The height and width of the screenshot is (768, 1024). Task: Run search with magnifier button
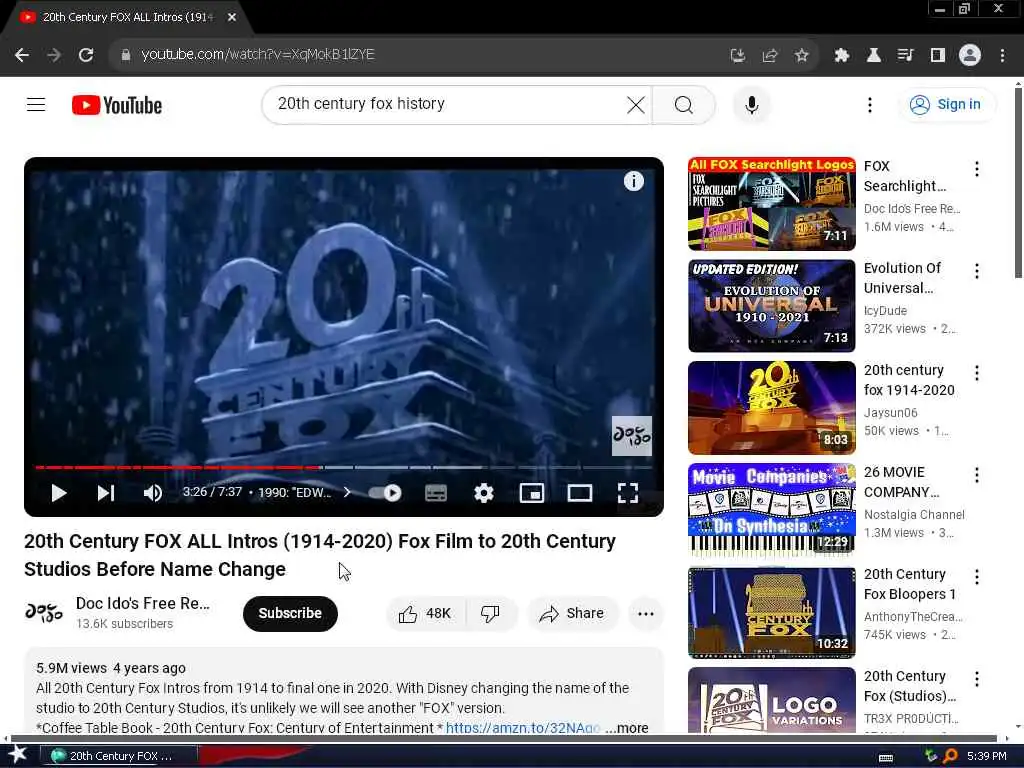tap(684, 104)
